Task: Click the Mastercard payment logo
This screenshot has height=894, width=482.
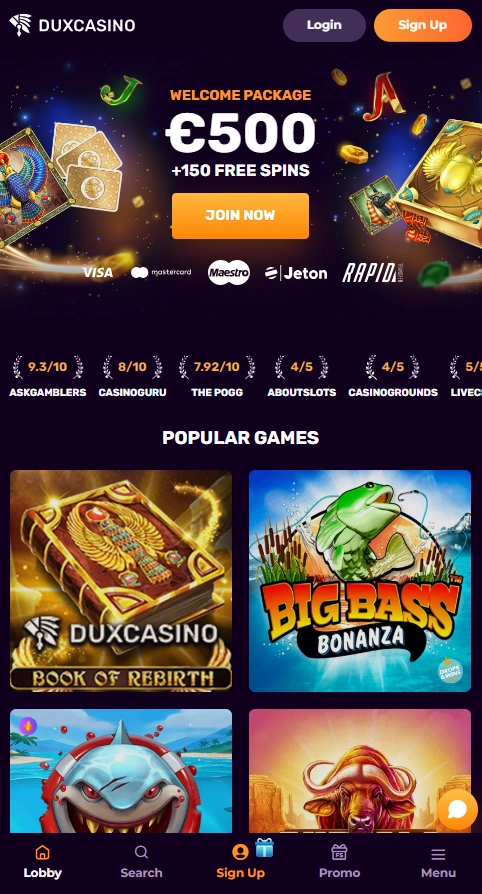Action: [x=161, y=273]
